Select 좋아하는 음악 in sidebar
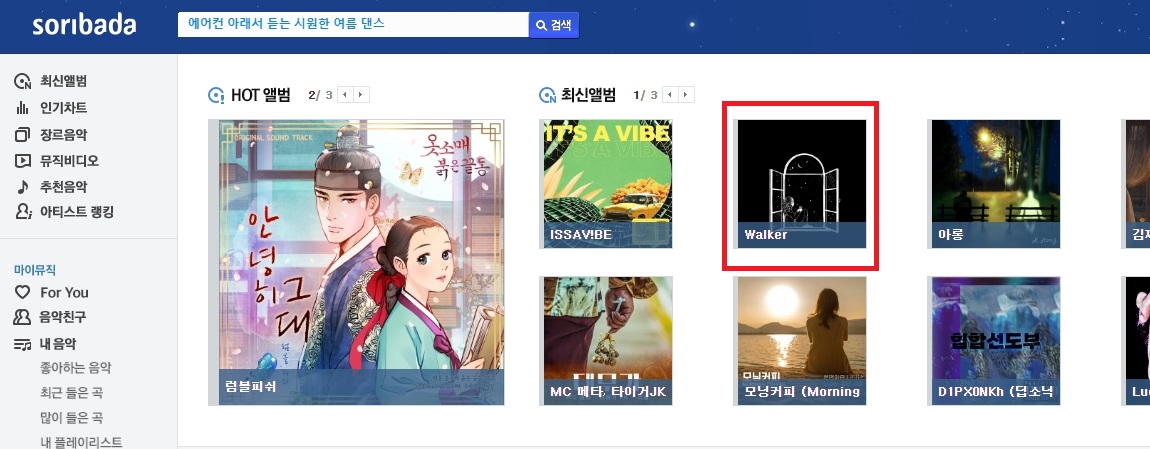This screenshot has height=449, width=1150. pos(76,368)
